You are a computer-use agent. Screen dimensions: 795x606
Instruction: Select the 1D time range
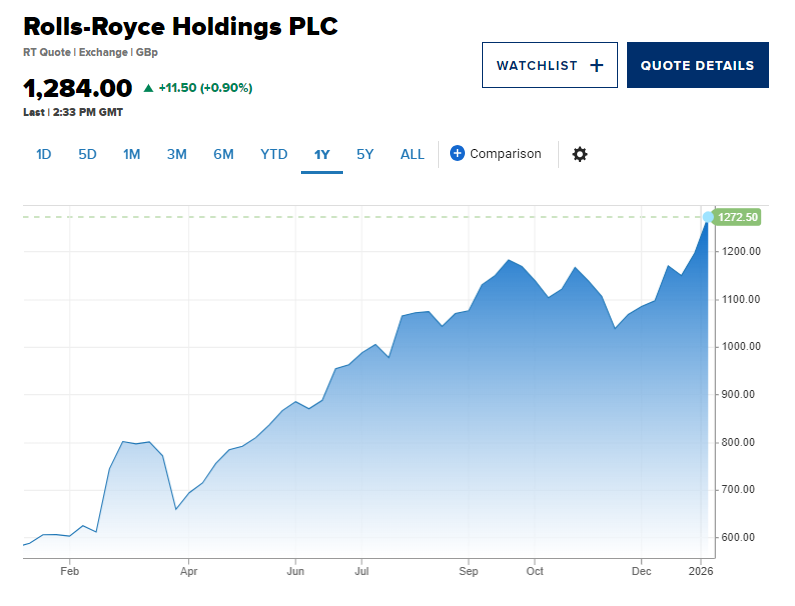click(x=44, y=154)
